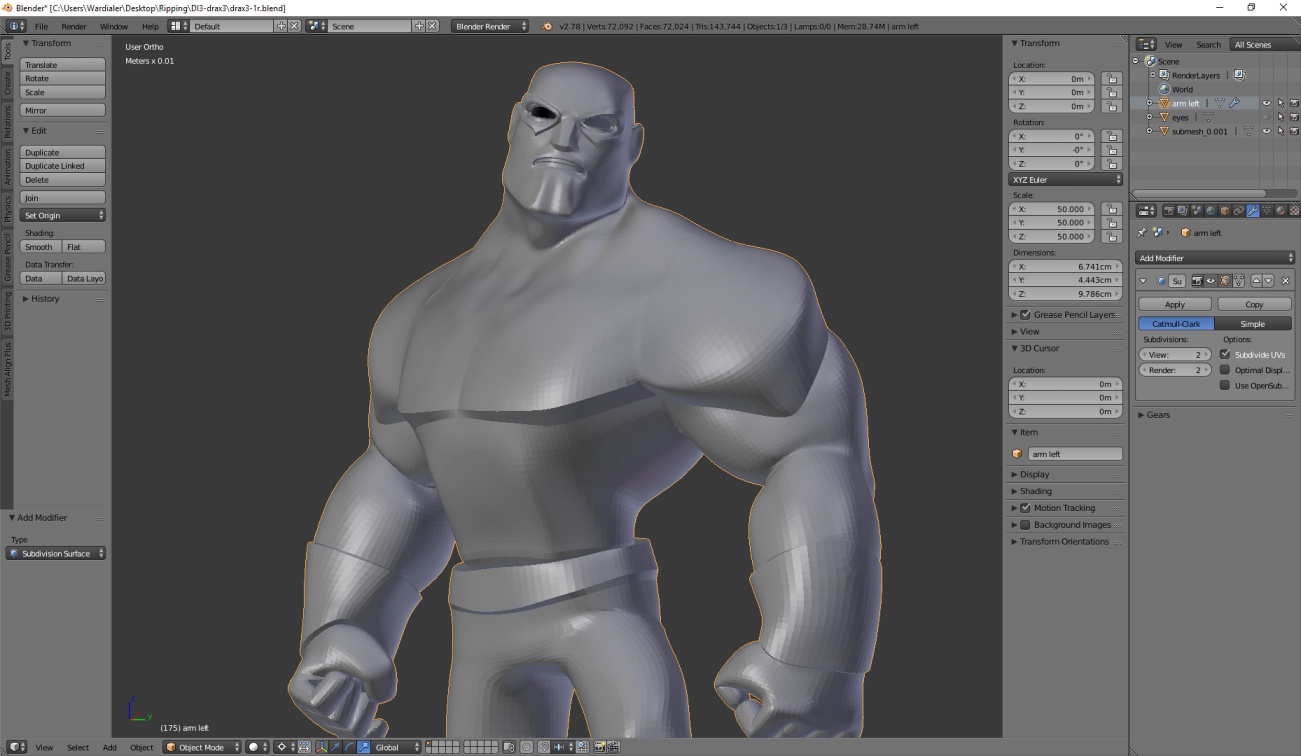Click the Duplicate Linked button
Screen dimensions: 1301x756
point(62,166)
